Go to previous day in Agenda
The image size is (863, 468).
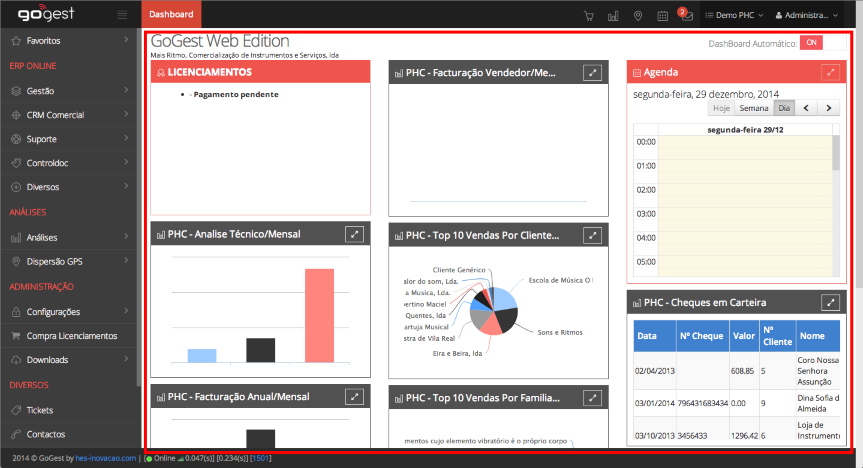(x=806, y=108)
